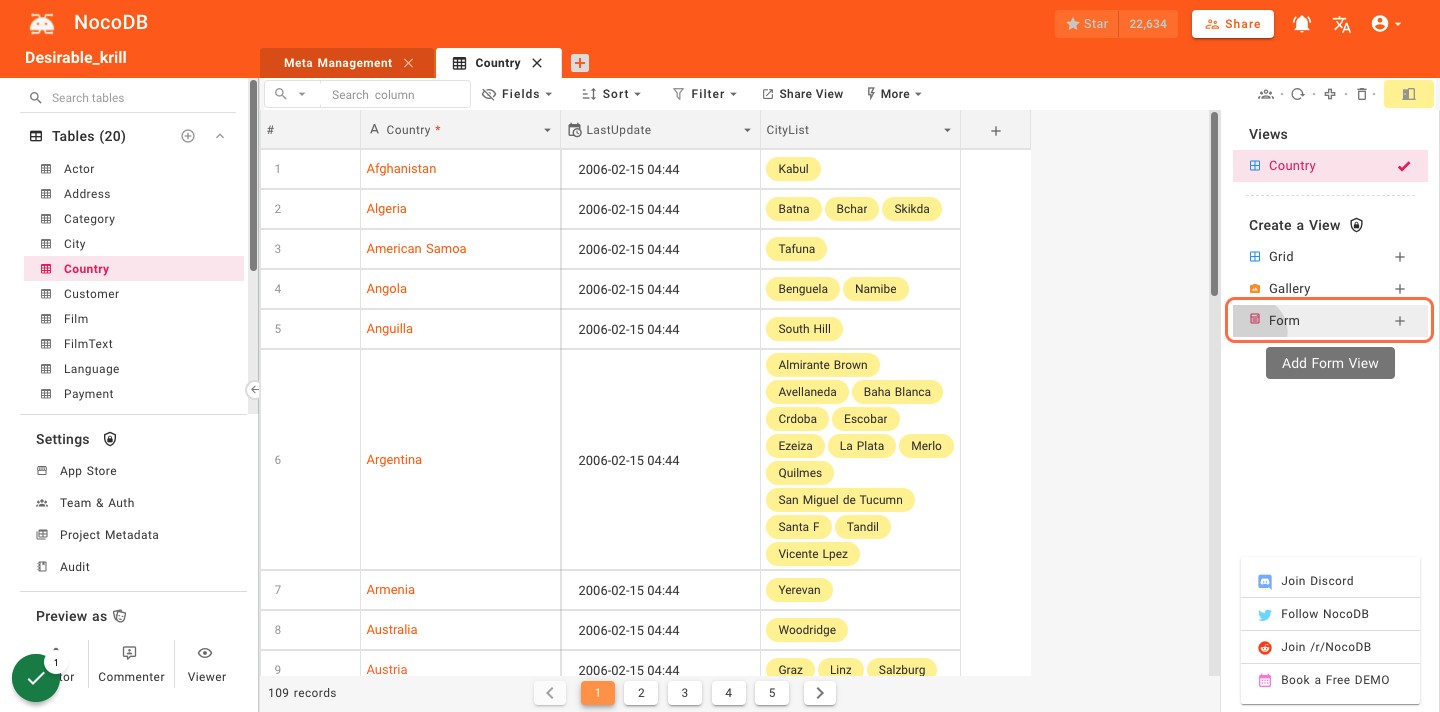Viewport: 1440px width, 712px height.
Task: Create a new Gallery view
Action: [x=1330, y=289]
